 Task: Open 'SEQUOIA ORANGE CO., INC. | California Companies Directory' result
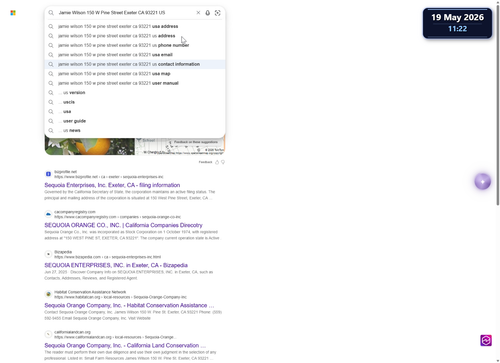click(x=123, y=225)
